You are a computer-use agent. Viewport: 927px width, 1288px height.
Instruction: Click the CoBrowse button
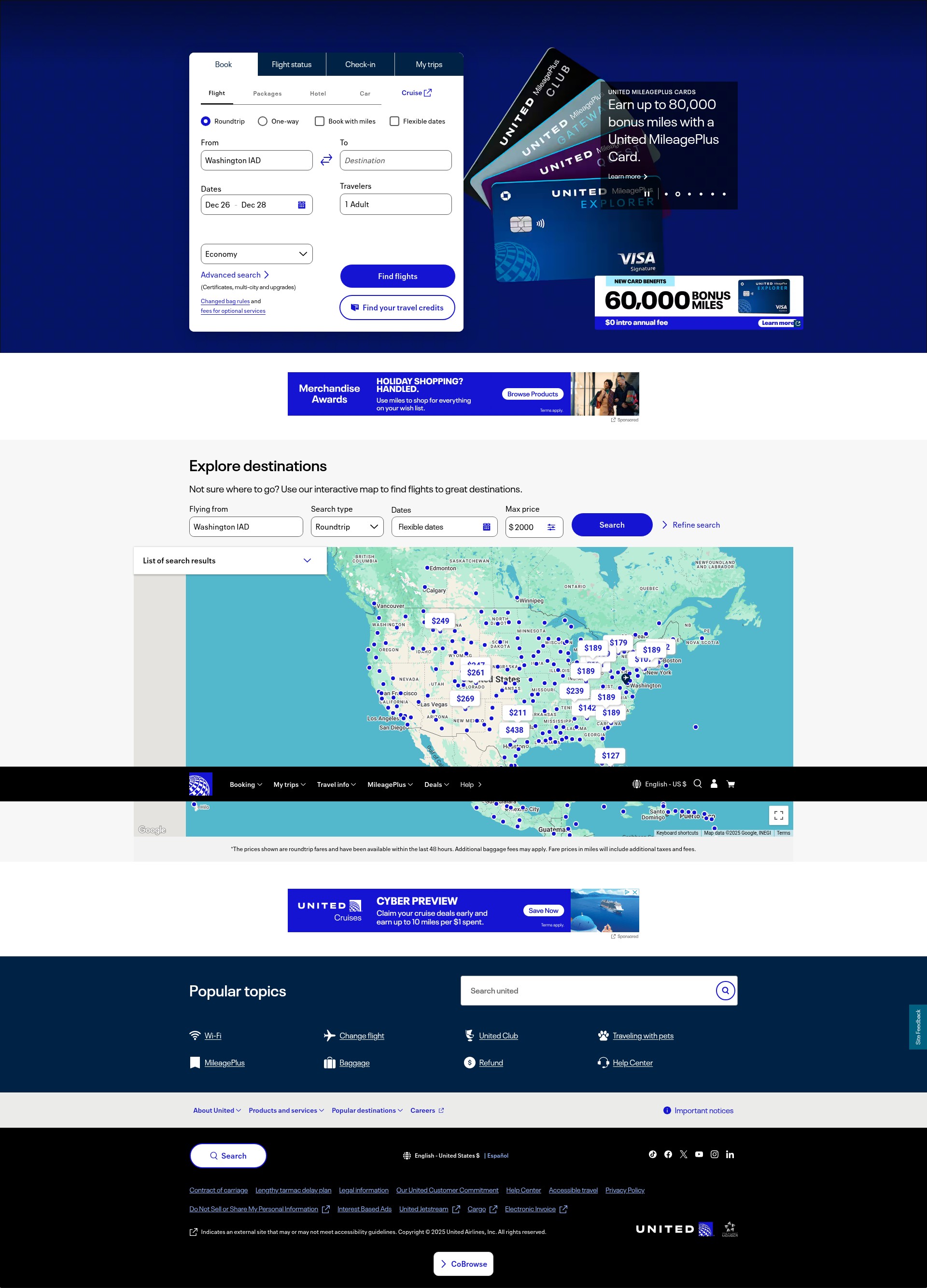[x=463, y=1263]
